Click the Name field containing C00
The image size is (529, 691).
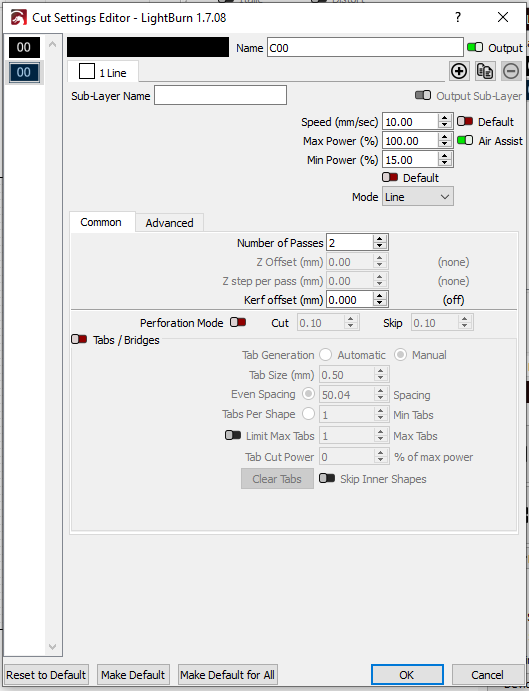click(365, 47)
